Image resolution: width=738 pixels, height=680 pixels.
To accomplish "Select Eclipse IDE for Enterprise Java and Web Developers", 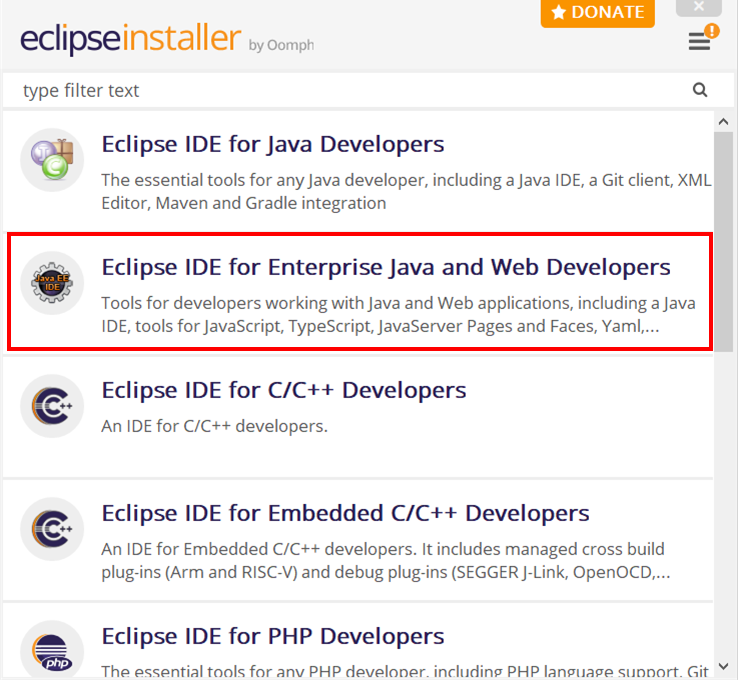I will (386, 267).
